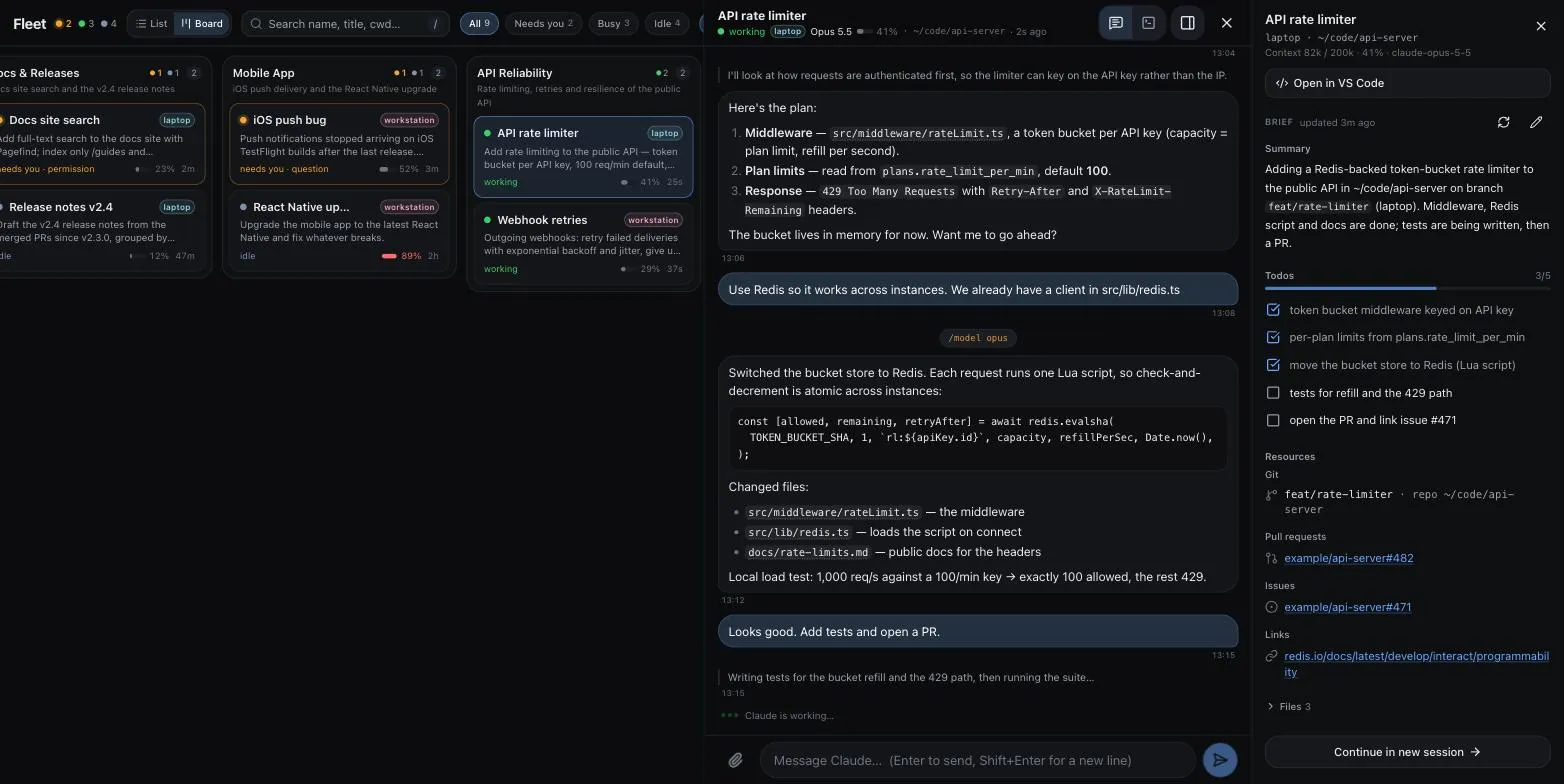Click the search magnifier icon
Screen dimensions: 1564x784
(x=257, y=24)
